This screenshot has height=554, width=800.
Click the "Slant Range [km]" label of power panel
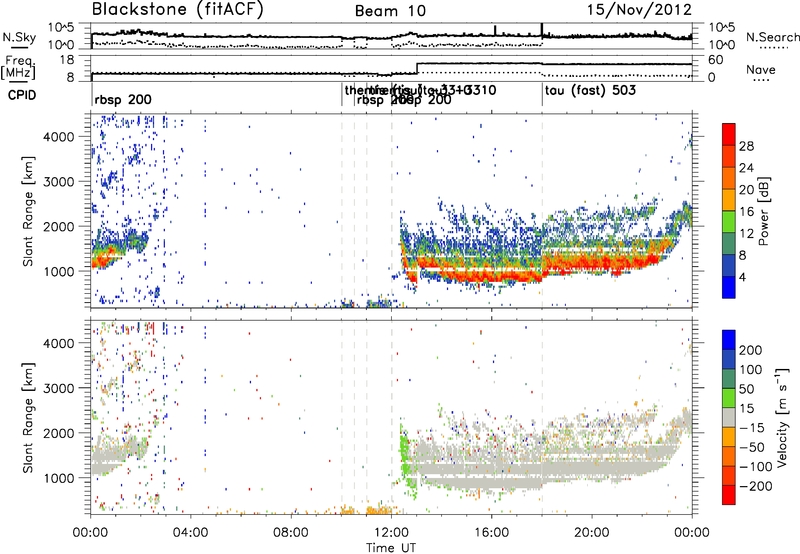28,211
